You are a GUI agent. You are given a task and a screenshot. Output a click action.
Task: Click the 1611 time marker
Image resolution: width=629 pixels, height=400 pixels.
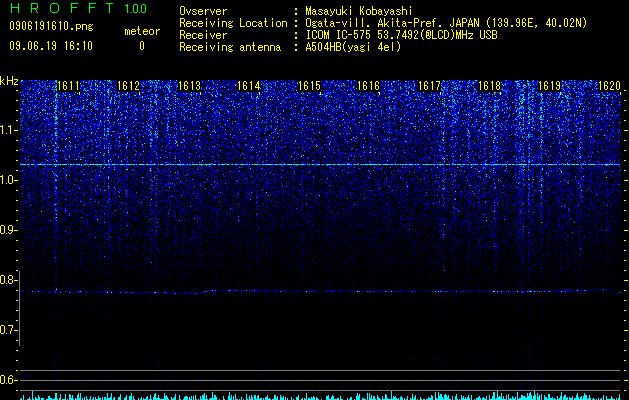click(69, 86)
